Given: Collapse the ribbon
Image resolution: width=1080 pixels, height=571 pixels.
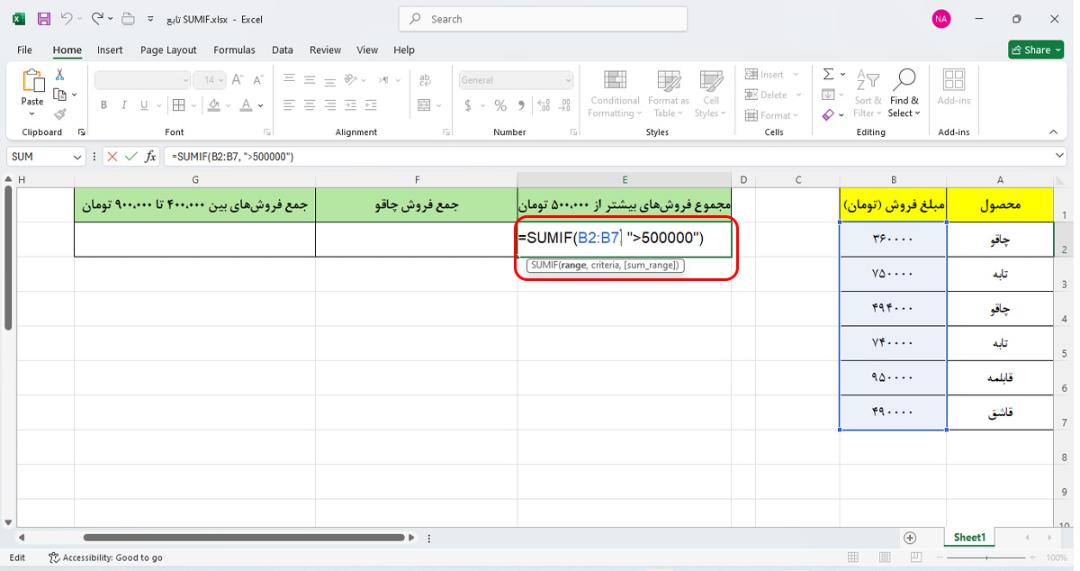Looking at the screenshot, I should click(1053, 132).
